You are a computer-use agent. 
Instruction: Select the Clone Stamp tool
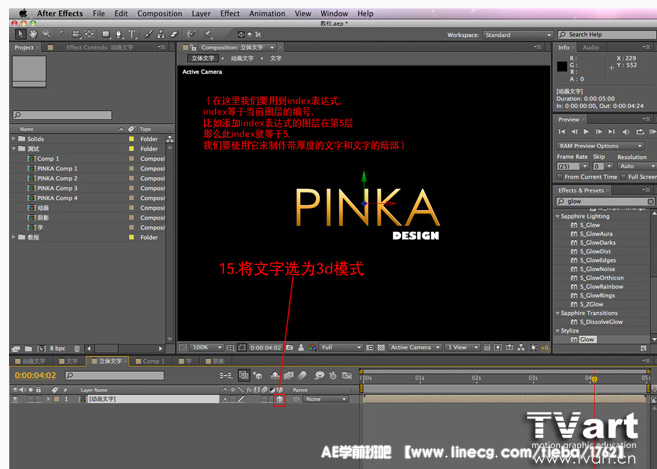point(161,34)
